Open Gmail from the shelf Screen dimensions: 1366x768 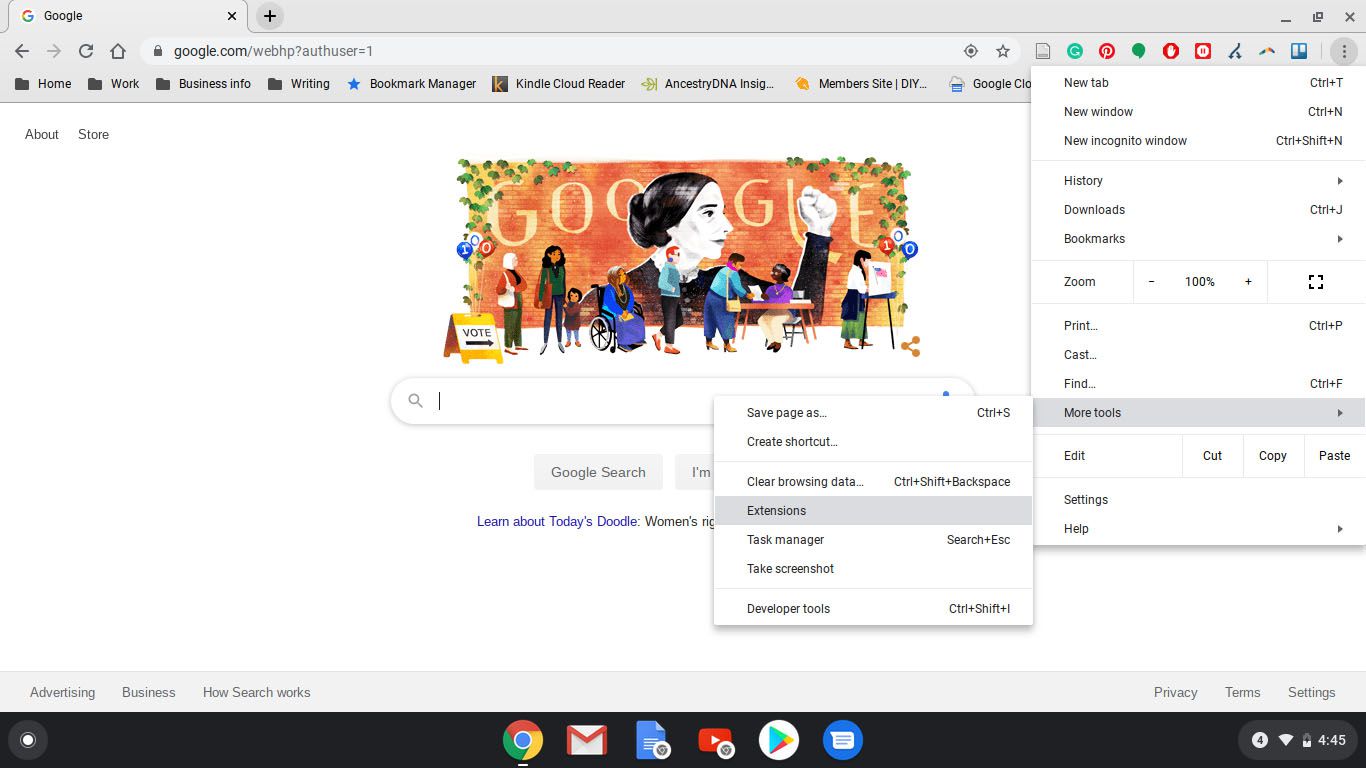click(587, 740)
